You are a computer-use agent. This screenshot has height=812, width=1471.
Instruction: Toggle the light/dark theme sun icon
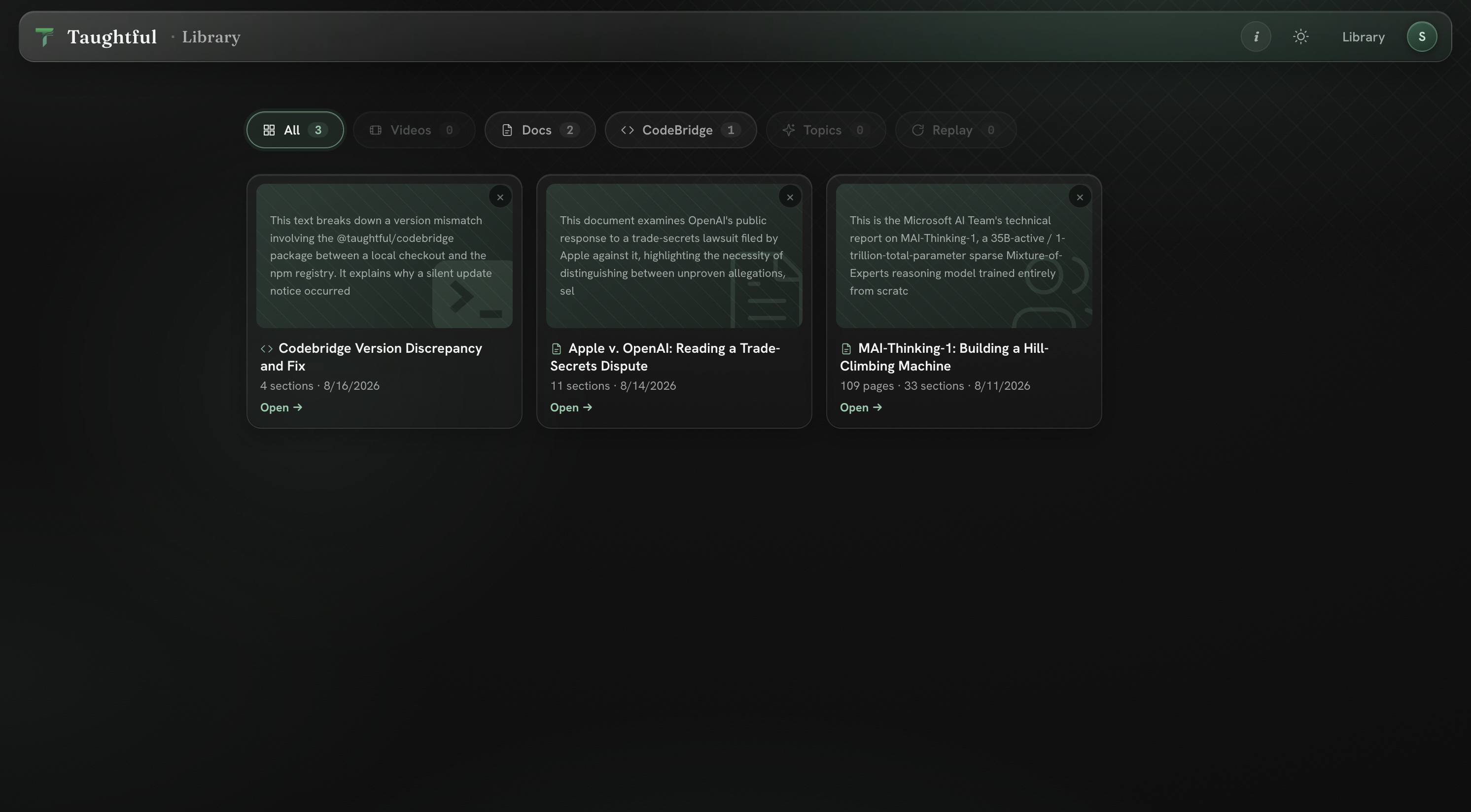[x=1301, y=37]
